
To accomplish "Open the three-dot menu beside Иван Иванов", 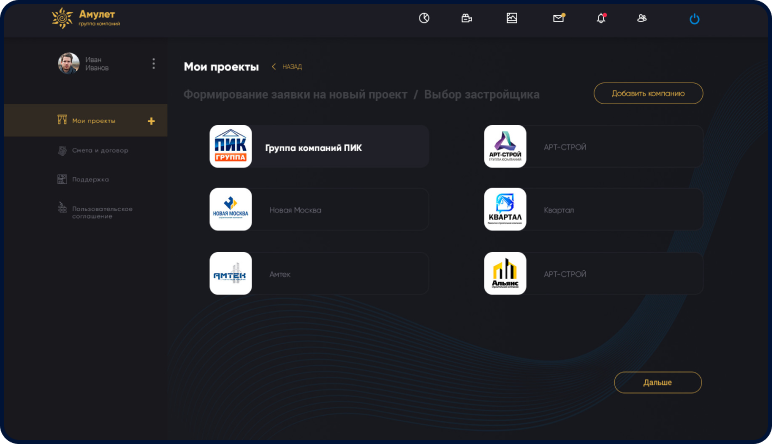I will point(154,63).
